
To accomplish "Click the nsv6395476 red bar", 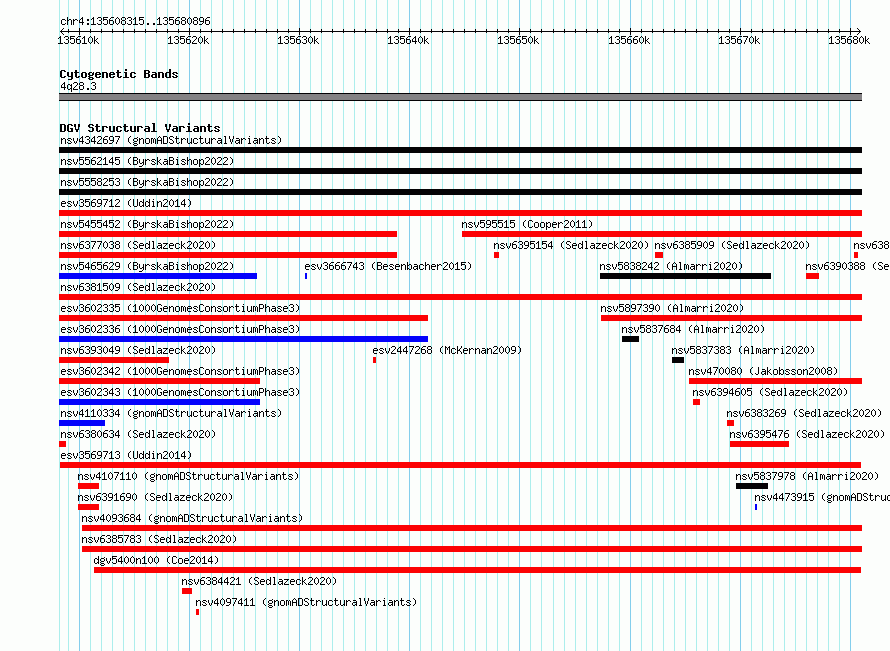I will (x=759, y=444).
